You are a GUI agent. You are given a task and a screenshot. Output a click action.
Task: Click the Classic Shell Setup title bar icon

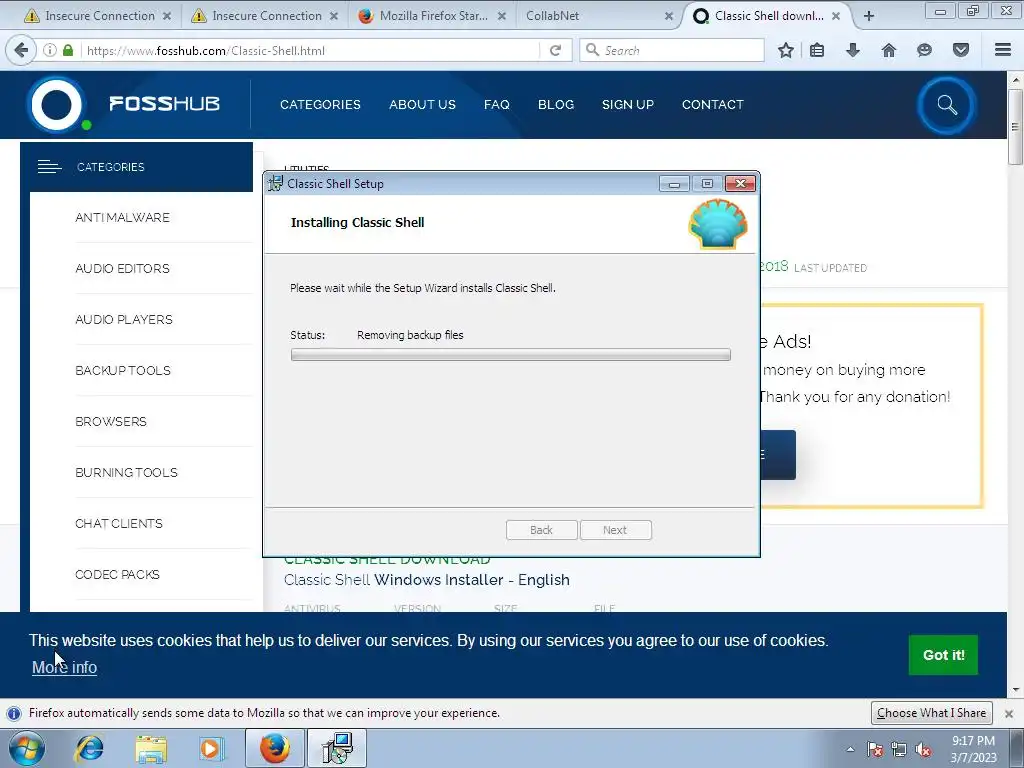(x=276, y=184)
